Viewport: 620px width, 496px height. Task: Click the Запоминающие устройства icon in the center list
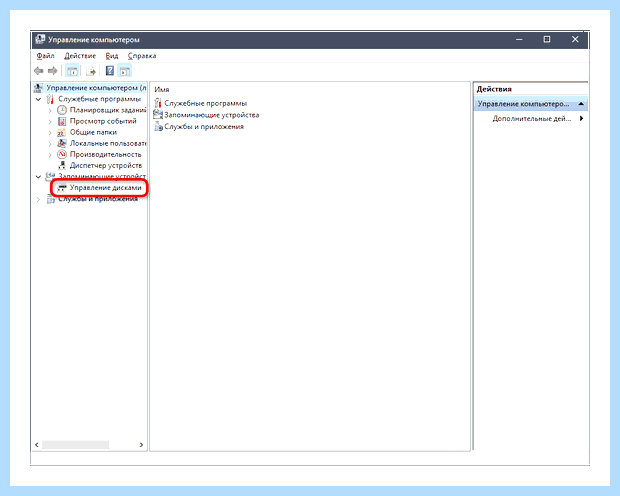pos(158,115)
